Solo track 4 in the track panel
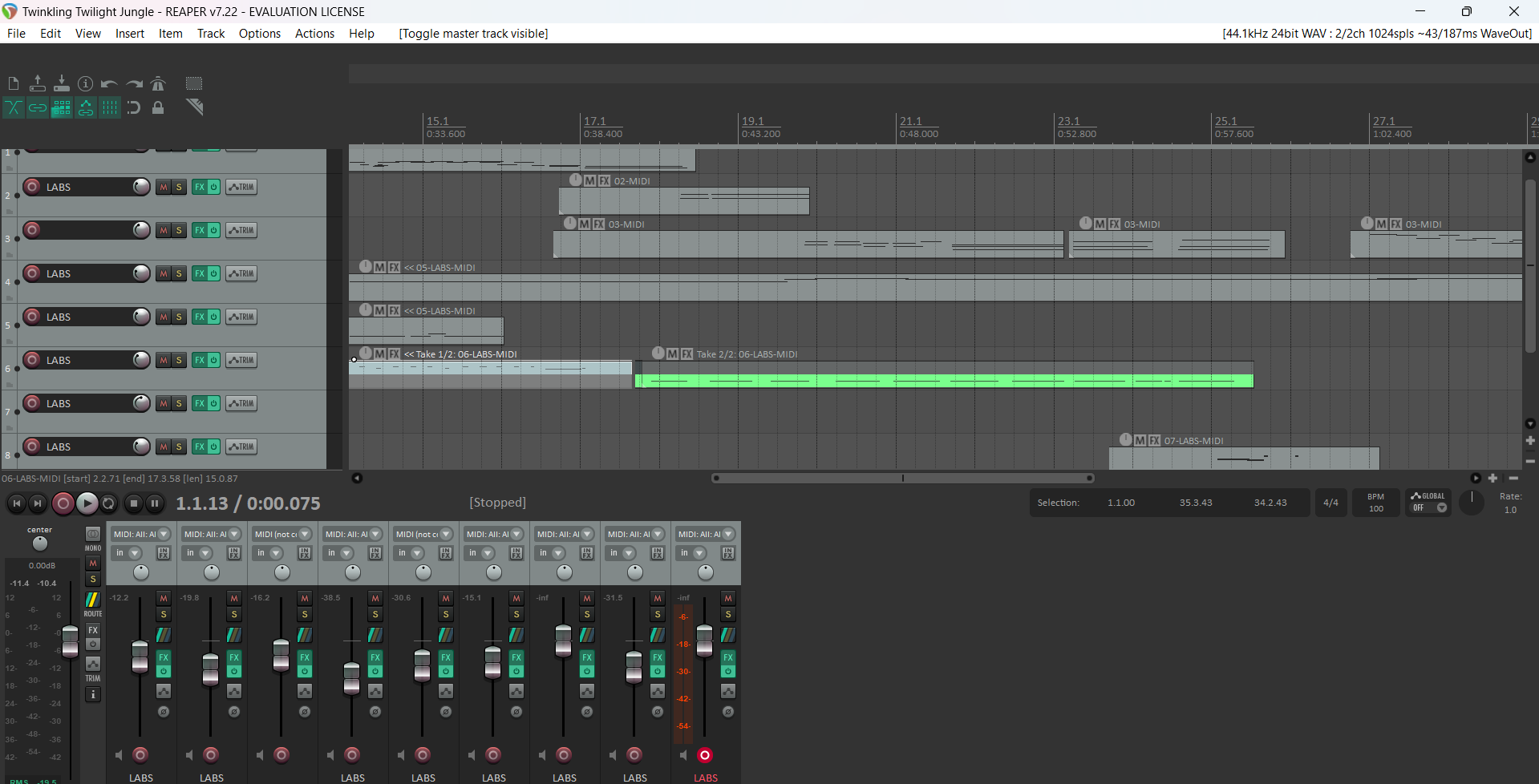The width and height of the screenshot is (1539, 784). coord(179,273)
